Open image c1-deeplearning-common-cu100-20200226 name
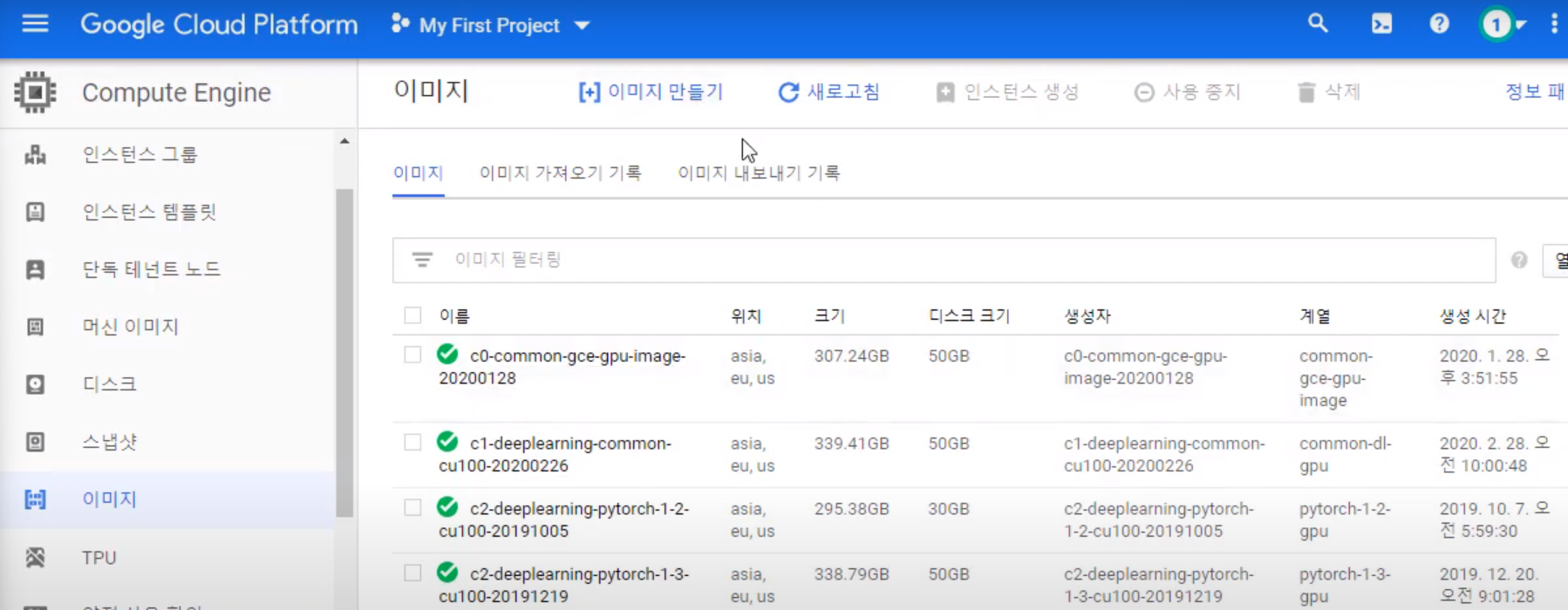This screenshot has width=1568, height=610. 556,454
